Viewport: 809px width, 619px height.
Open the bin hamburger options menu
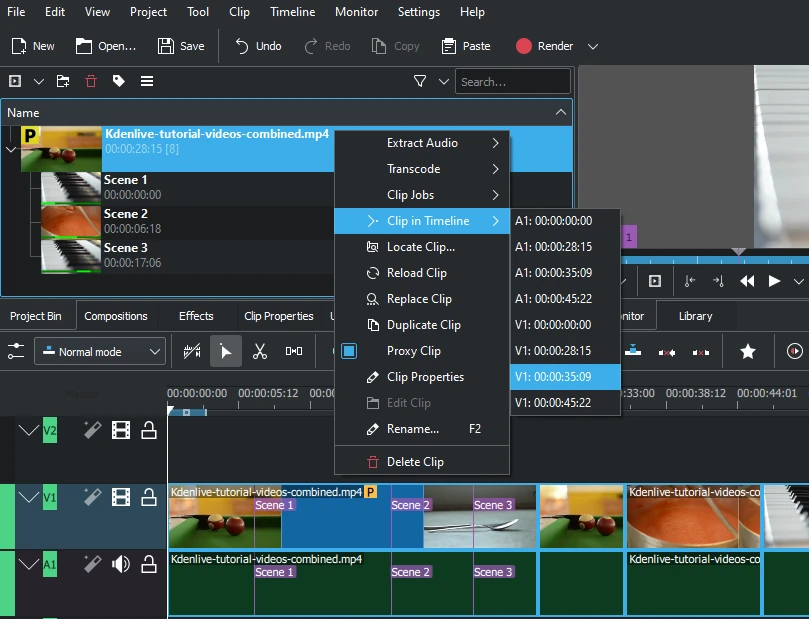[x=147, y=81]
